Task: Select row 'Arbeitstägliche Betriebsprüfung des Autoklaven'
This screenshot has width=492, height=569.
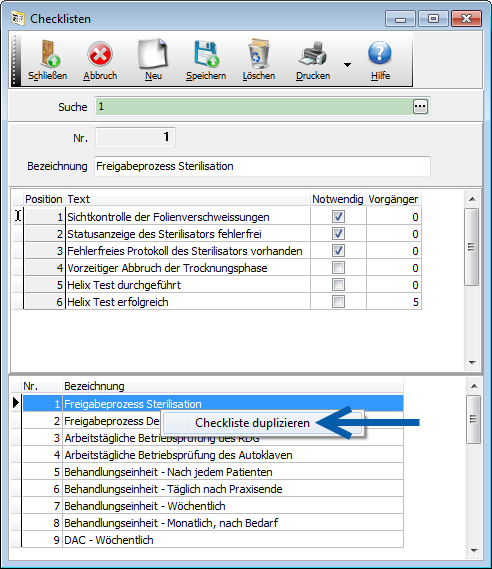Action: click(x=213, y=455)
